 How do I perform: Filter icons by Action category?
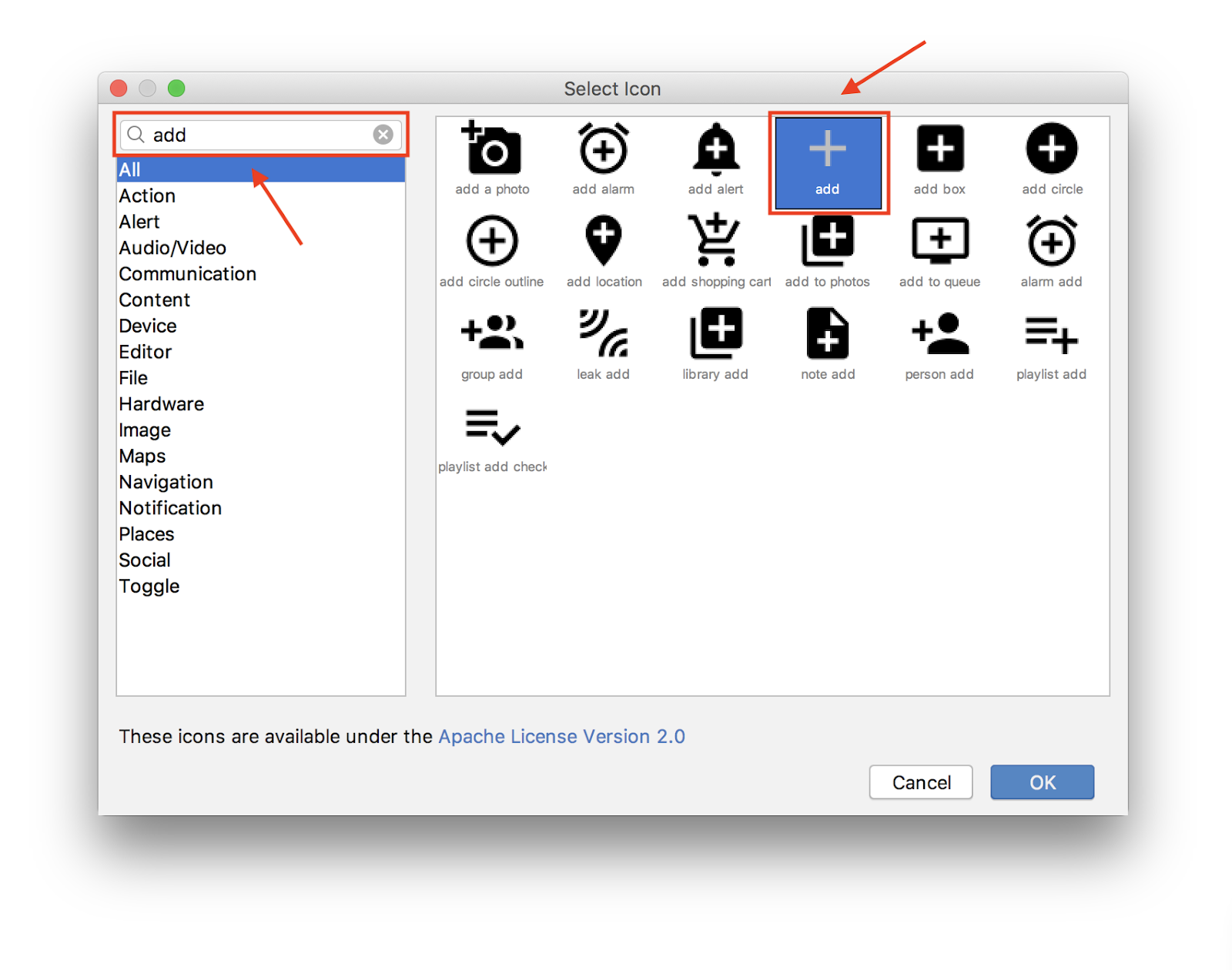[x=147, y=196]
